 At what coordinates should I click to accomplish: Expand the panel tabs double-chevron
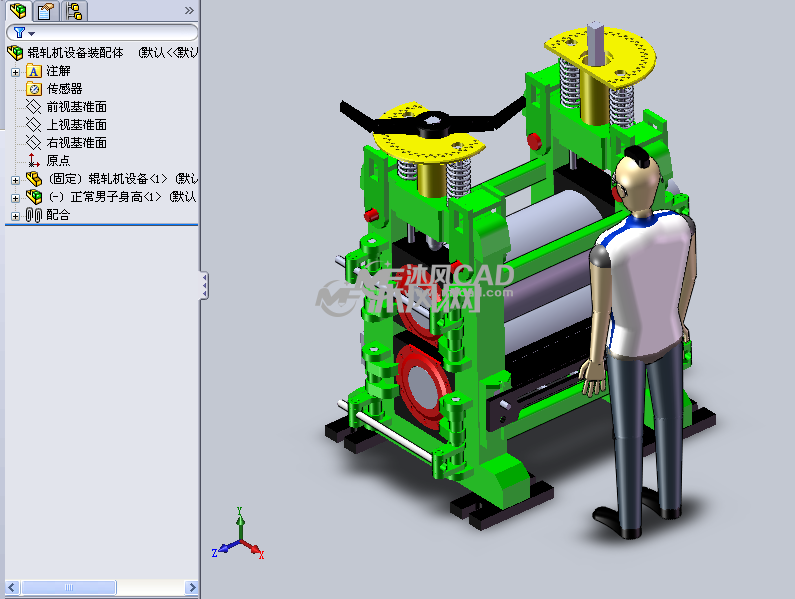(x=189, y=11)
